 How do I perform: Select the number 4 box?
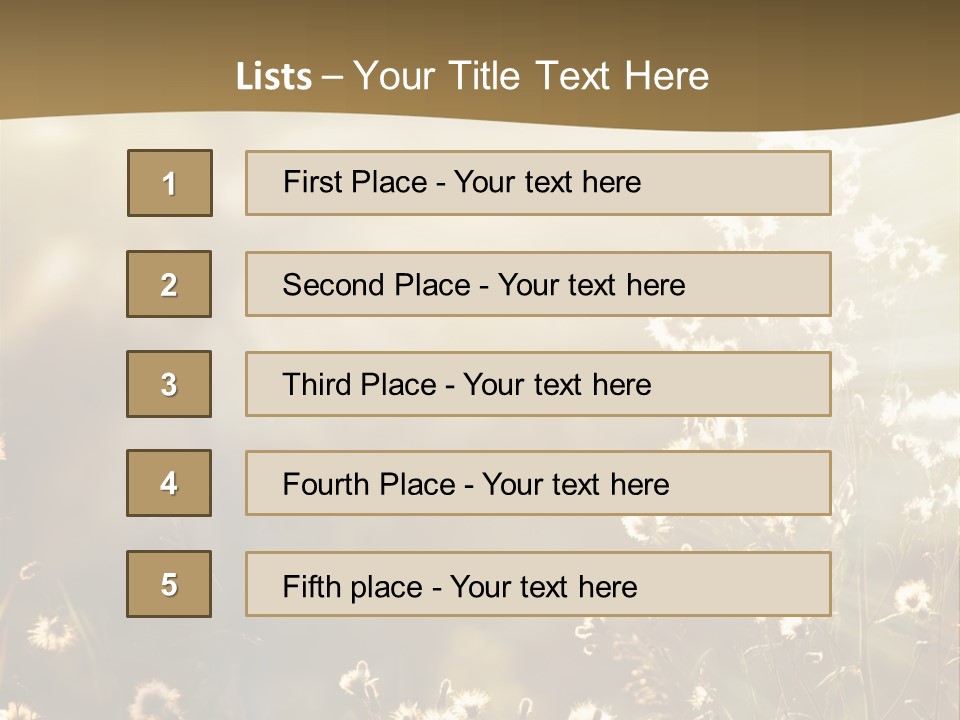point(169,483)
